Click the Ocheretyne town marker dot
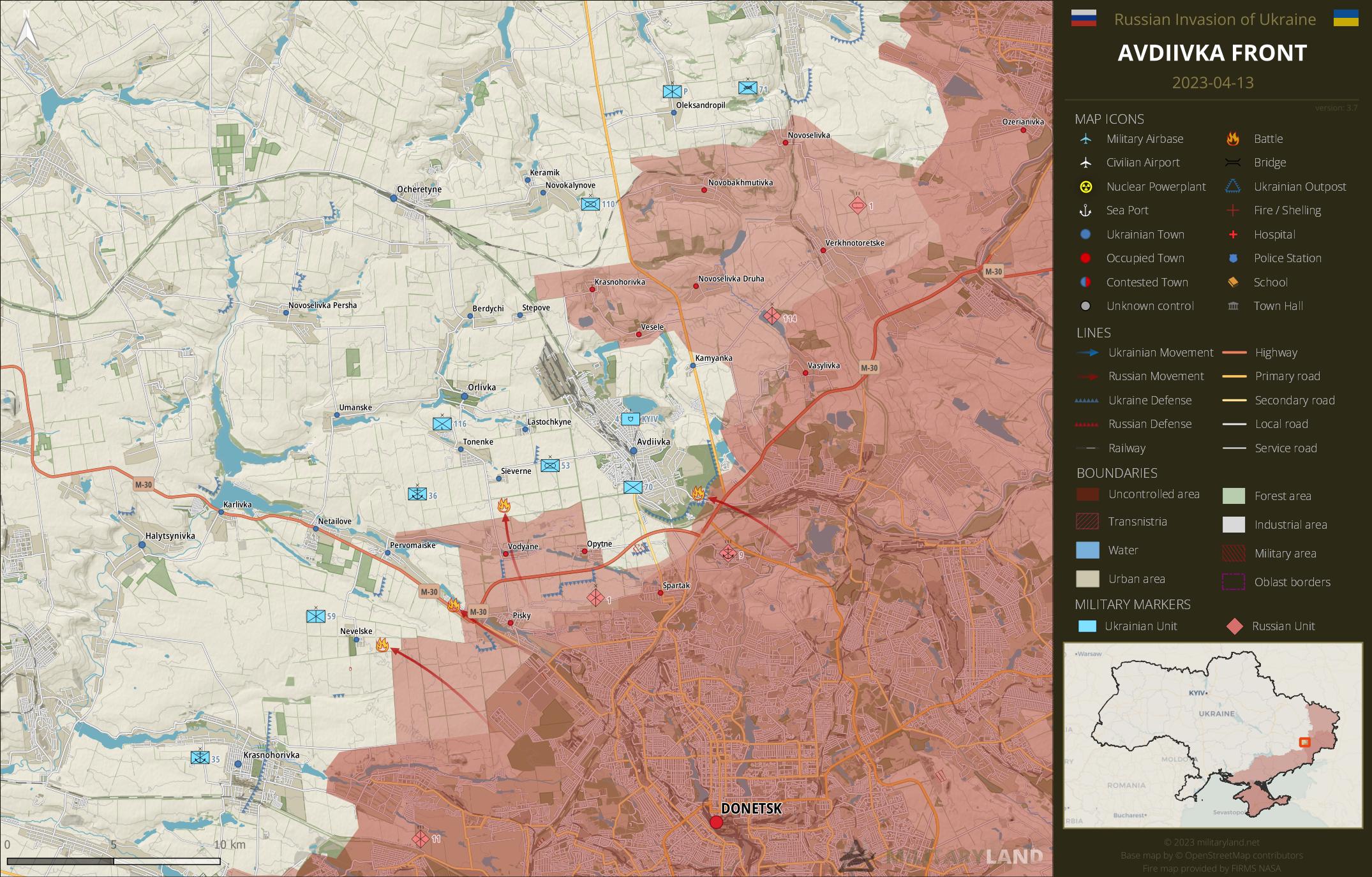 394,198
